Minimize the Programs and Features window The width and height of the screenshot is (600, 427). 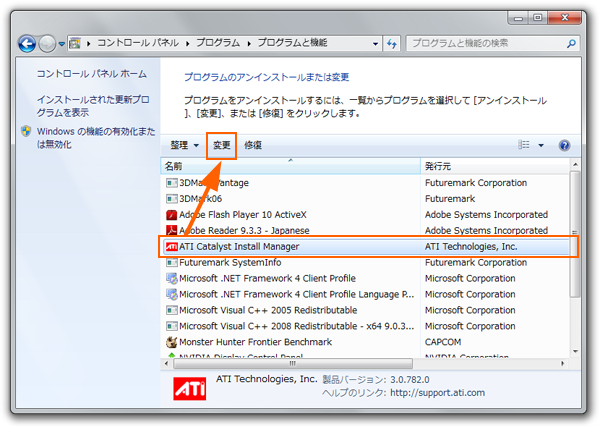[519, 18]
